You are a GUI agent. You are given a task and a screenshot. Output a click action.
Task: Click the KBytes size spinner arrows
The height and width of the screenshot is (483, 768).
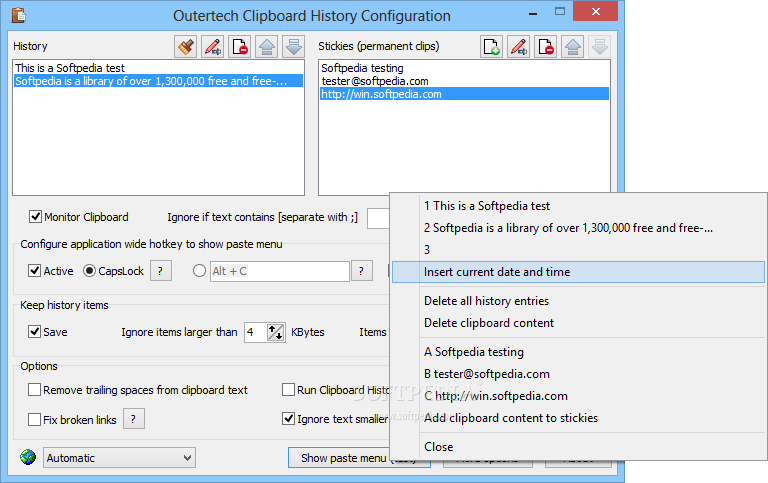click(275, 332)
